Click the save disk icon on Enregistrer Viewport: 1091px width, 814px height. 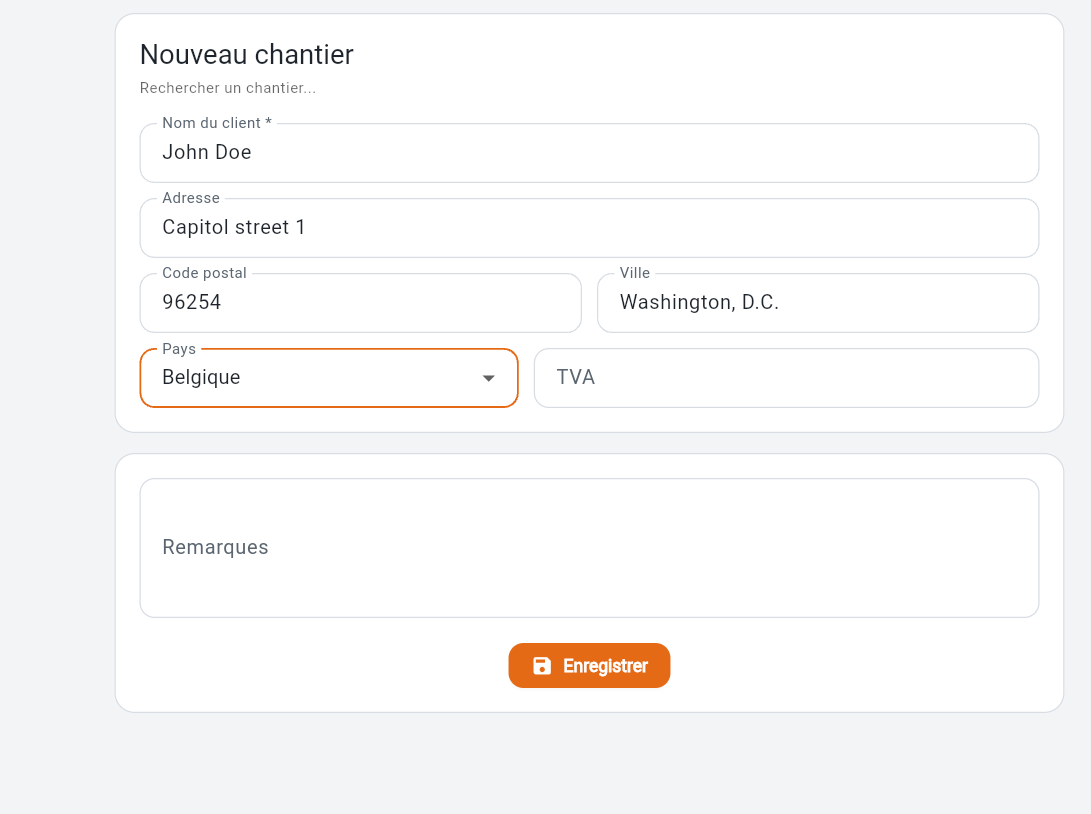pyautogui.click(x=541, y=665)
